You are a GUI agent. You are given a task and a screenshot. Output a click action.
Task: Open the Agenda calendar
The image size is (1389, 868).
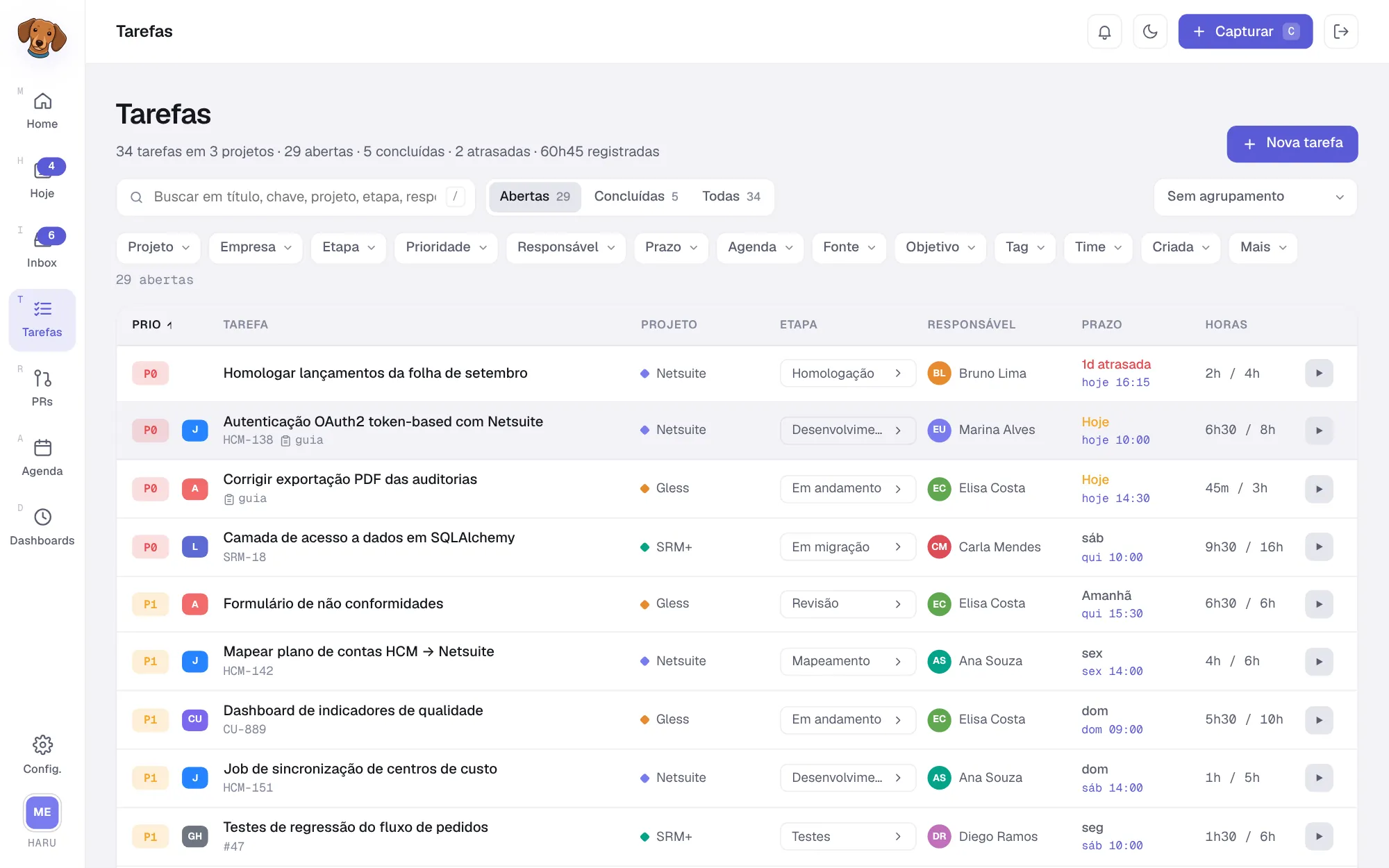(42, 458)
